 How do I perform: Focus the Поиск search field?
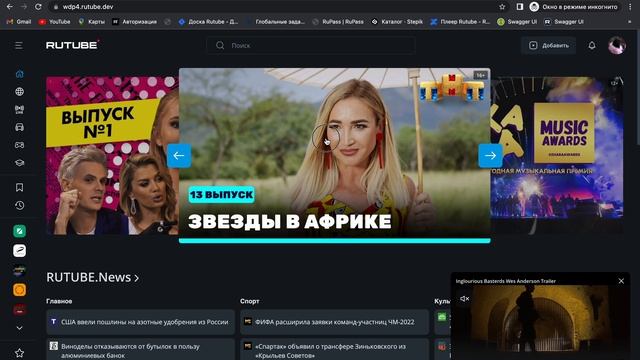click(311, 45)
